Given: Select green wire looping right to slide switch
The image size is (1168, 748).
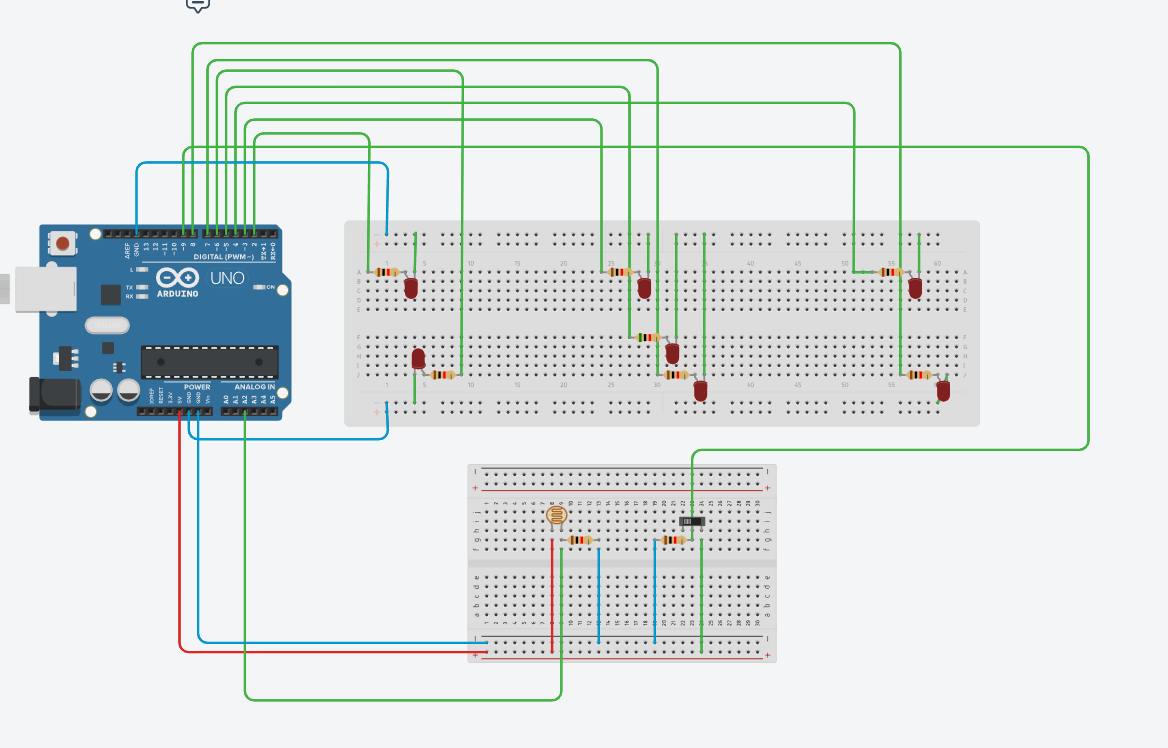Looking at the screenshot, I should tap(1088, 298).
